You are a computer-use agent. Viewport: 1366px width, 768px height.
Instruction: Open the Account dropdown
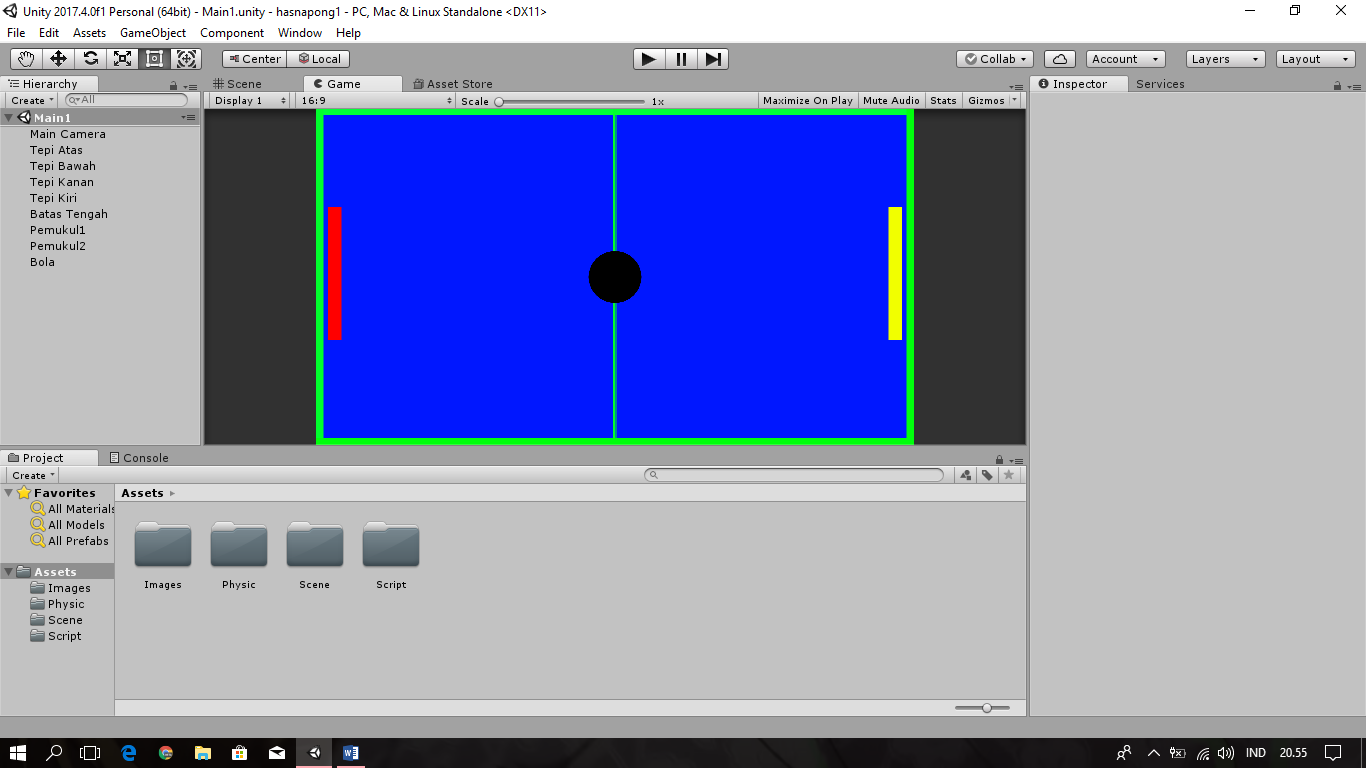[x=1126, y=59]
